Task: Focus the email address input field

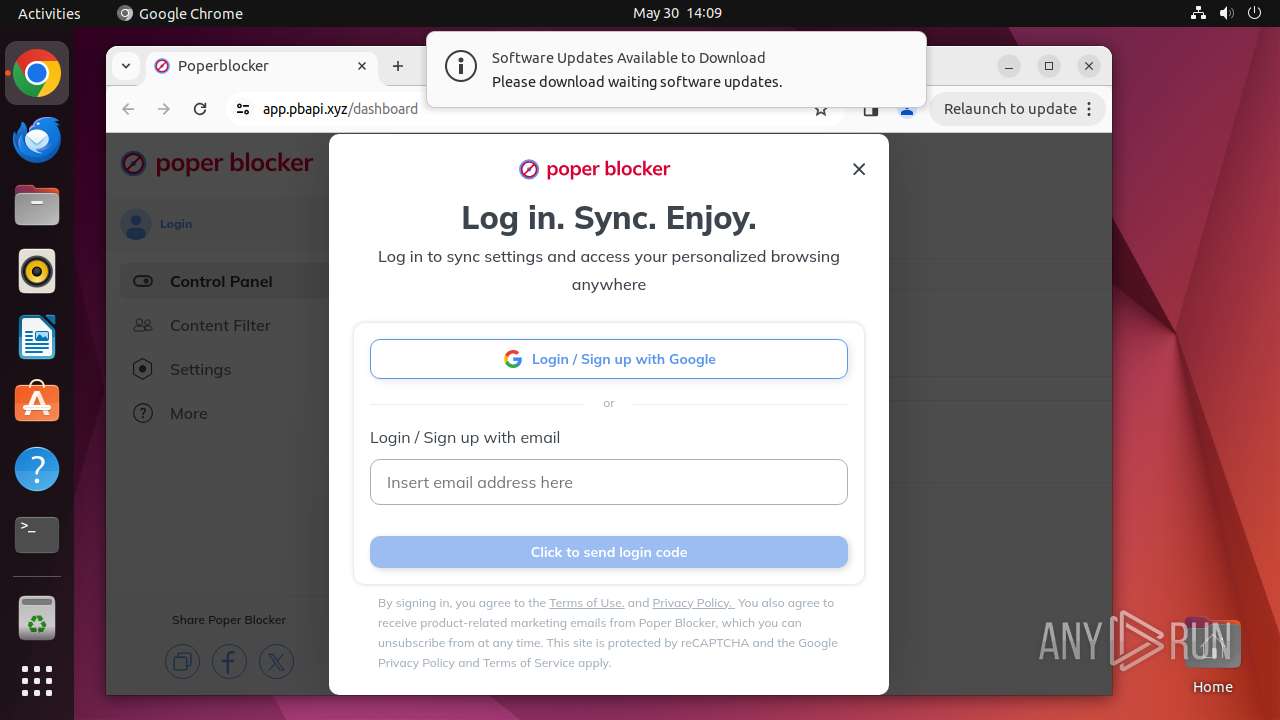Action: tap(609, 482)
